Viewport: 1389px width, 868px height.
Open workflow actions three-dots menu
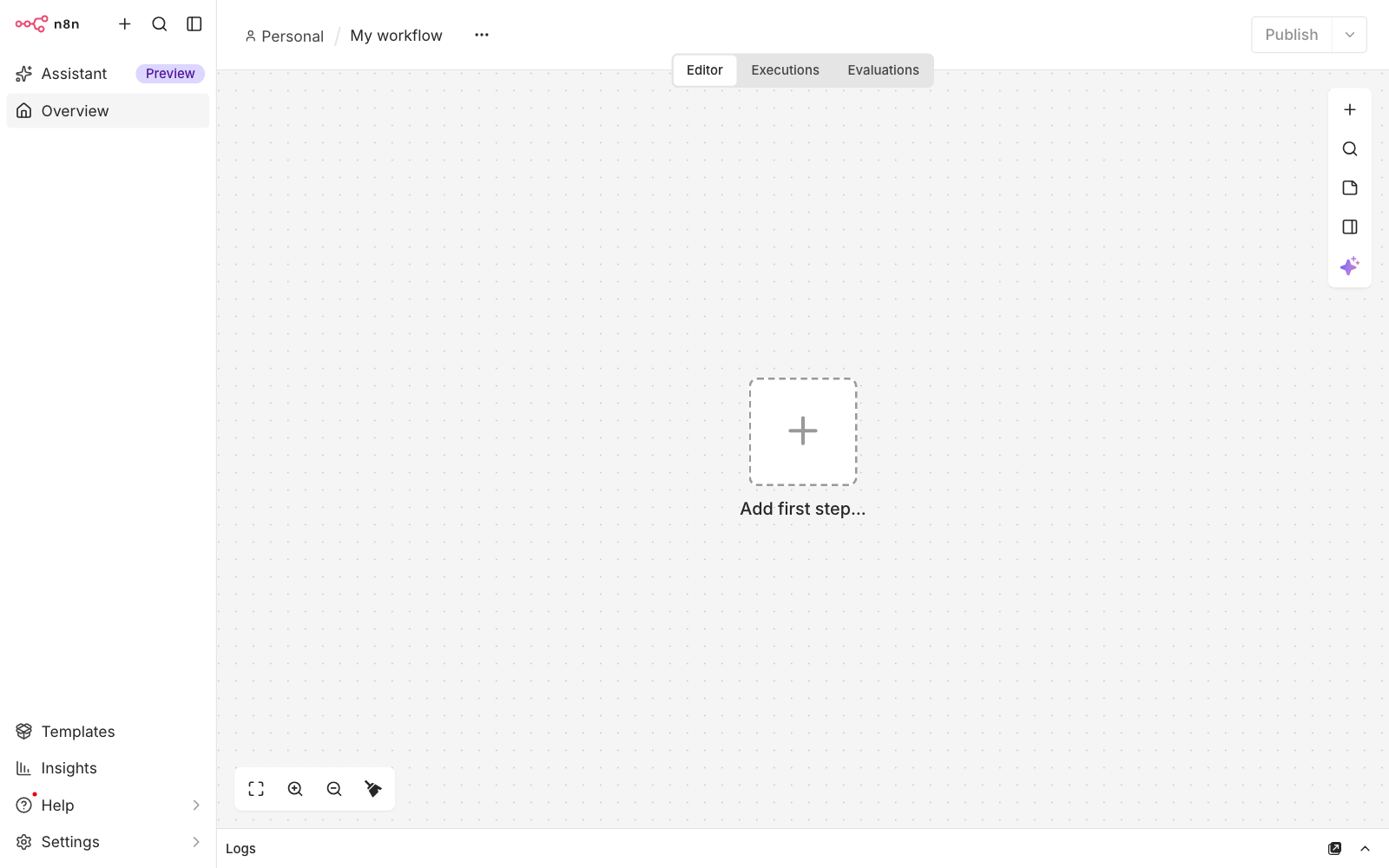(x=482, y=35)
